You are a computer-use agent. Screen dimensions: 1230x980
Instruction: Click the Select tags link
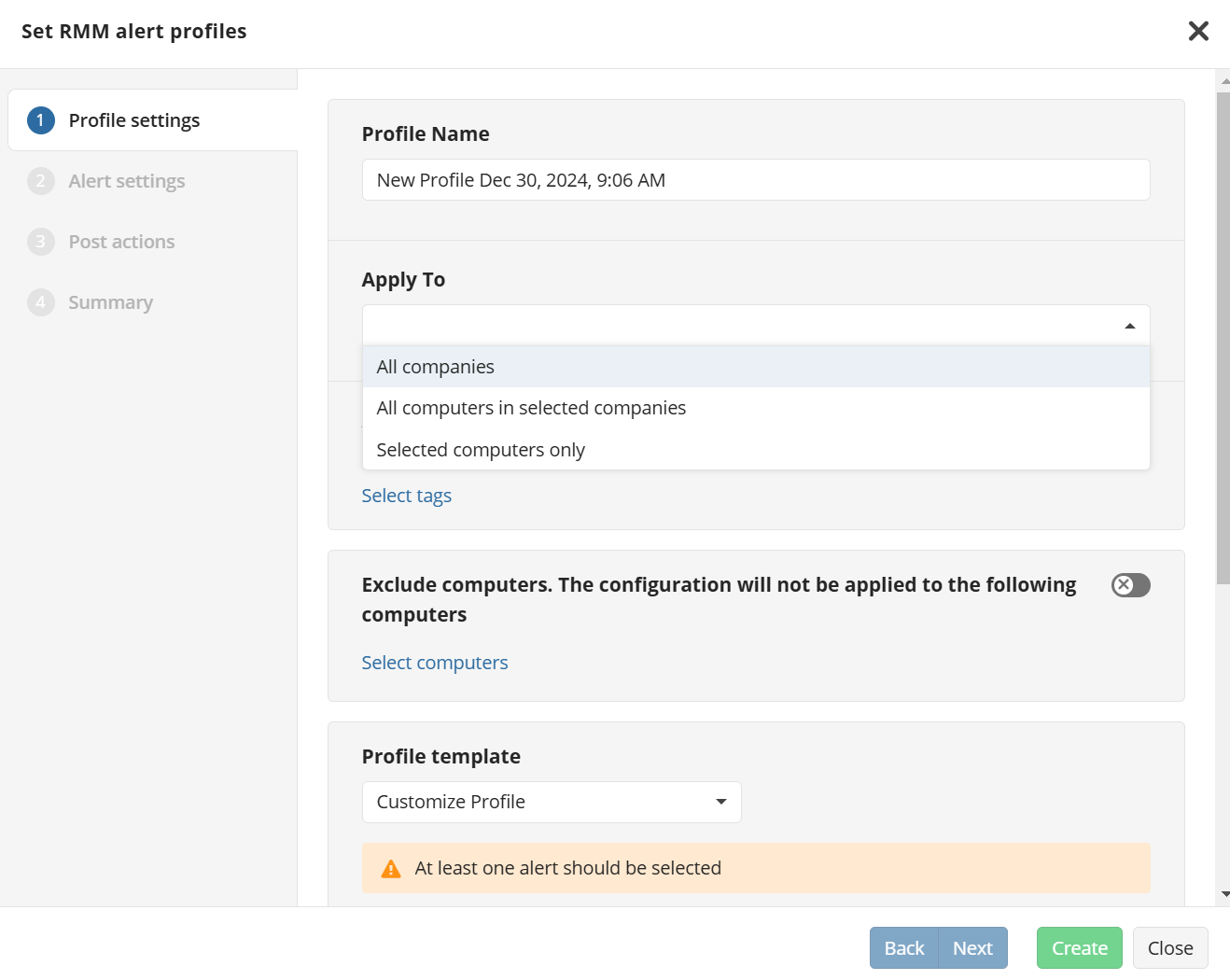[406, 496]
